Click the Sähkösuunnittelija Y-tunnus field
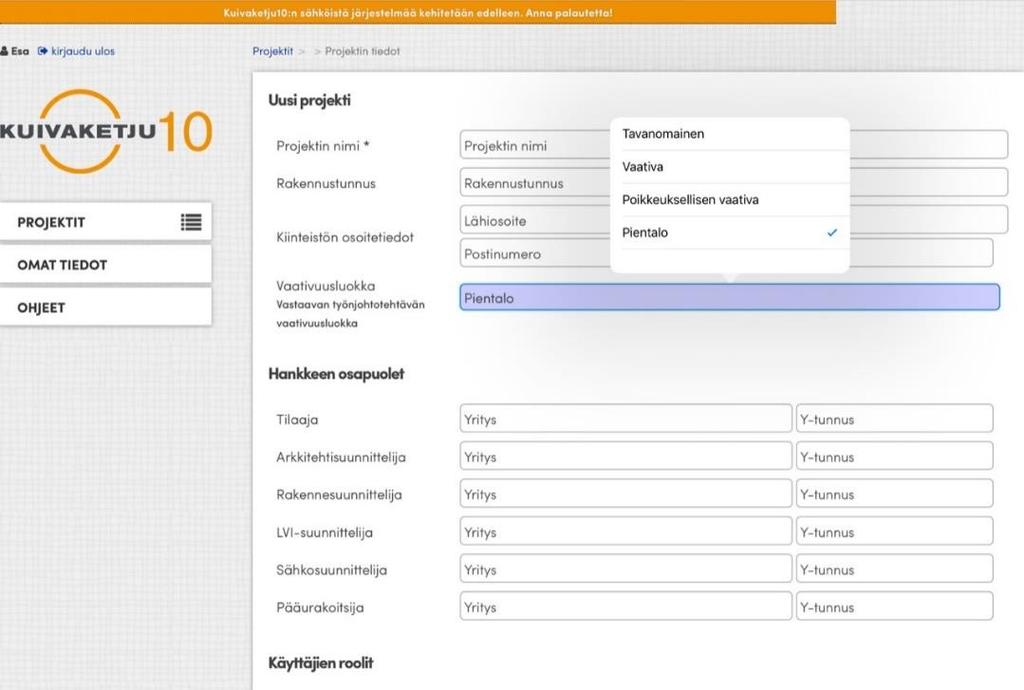 click(x=895, y=569)
